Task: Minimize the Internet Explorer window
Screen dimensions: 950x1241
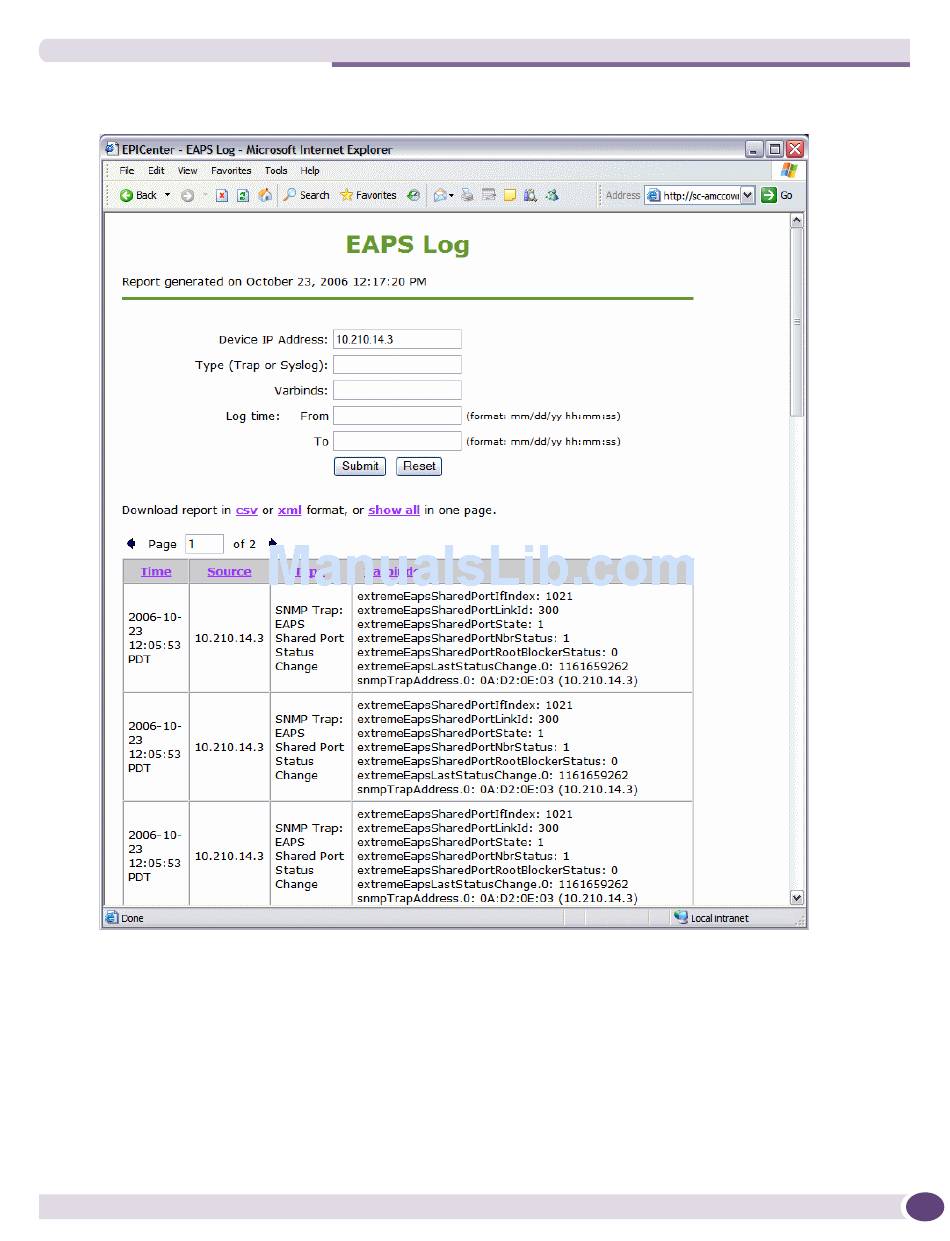Action: (x=754, y=149)
